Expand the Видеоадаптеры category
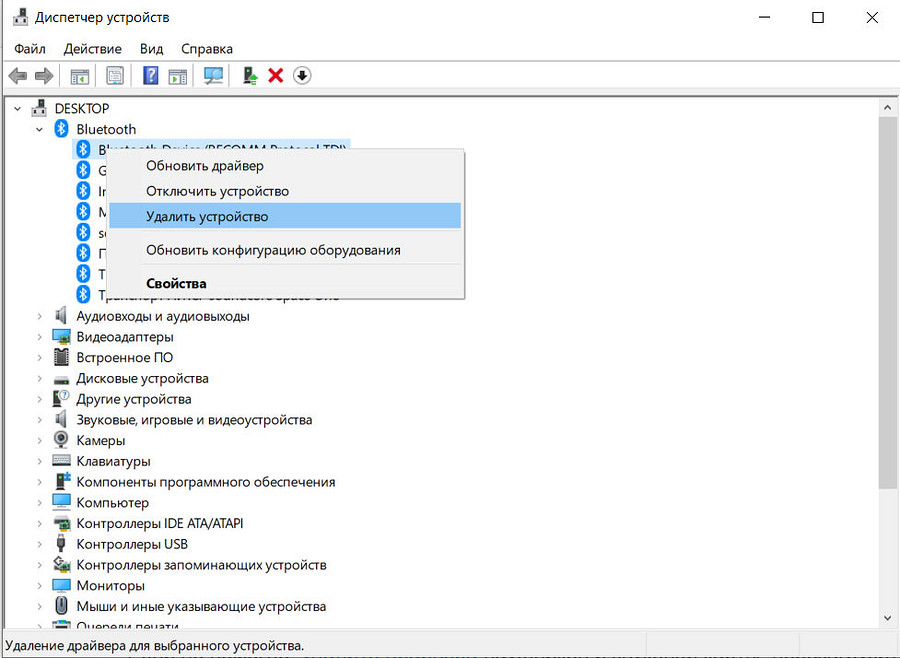Image resolution: width=900 pixels, height=658 pixels. click(x=40, y=337)
